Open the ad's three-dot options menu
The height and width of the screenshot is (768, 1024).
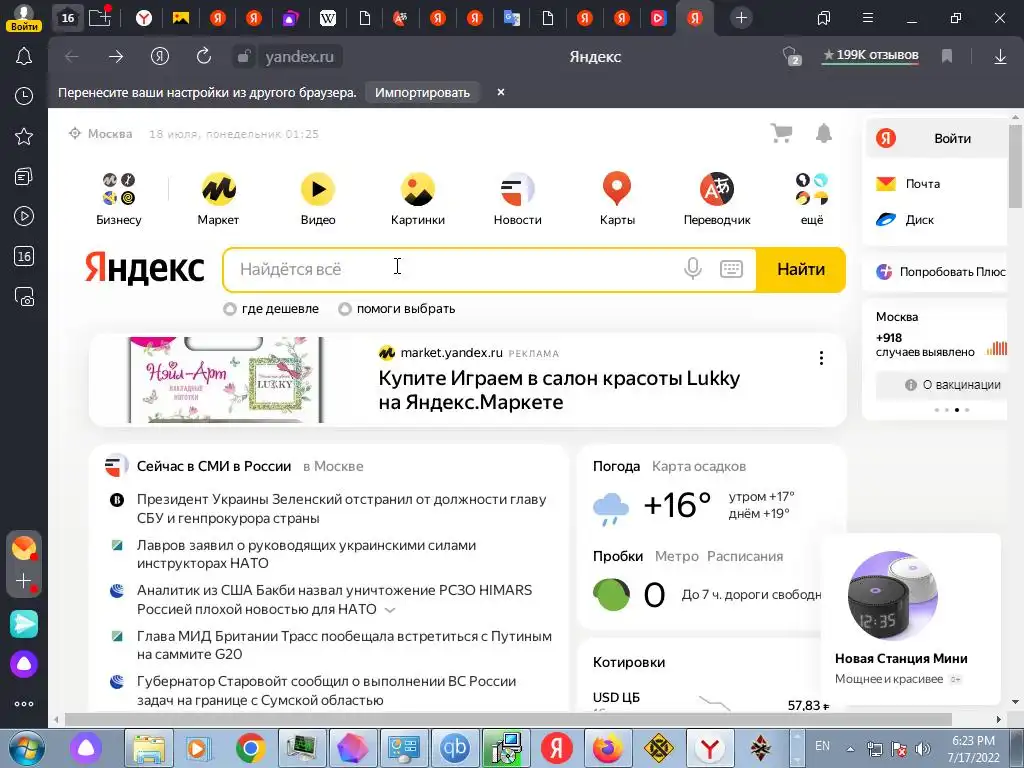tap(821, 358)
